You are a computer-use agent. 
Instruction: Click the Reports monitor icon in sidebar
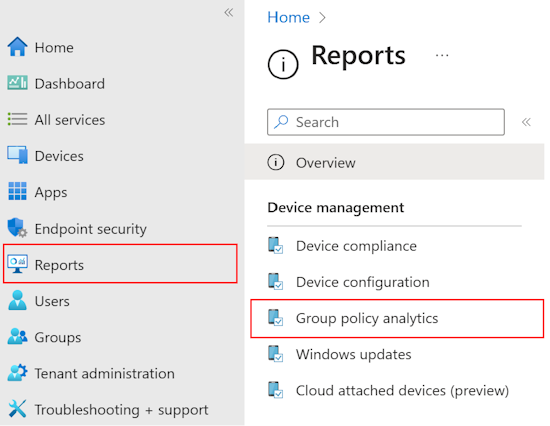pos(17,264)
